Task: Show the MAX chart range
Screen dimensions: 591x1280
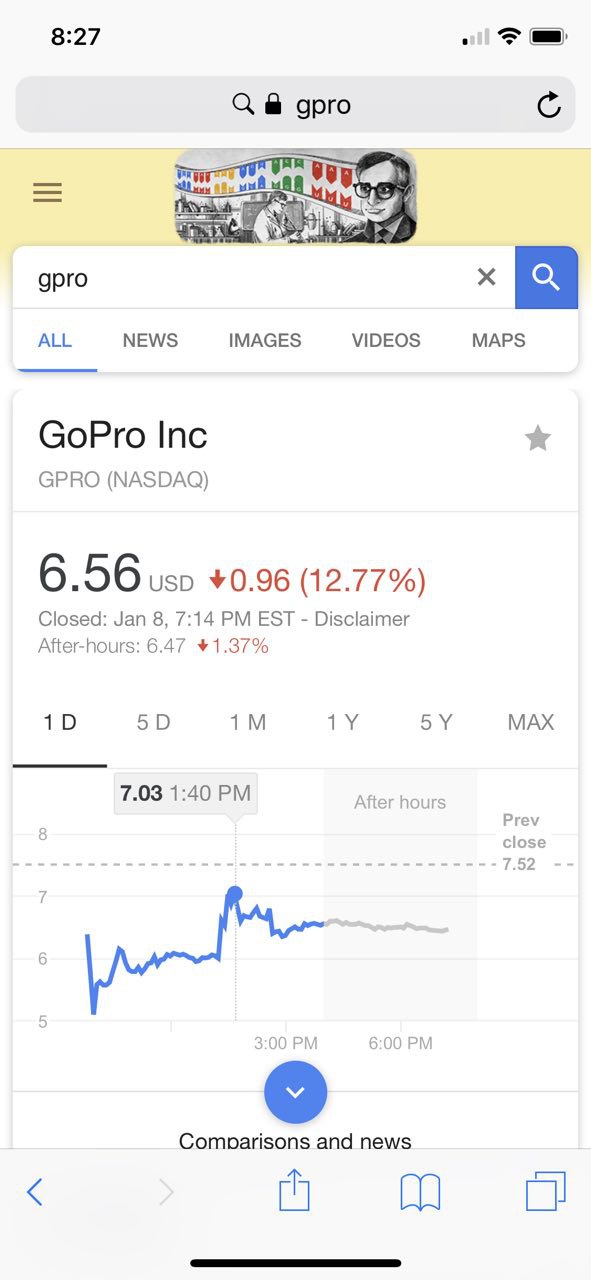Action: (x=531, y=722)
